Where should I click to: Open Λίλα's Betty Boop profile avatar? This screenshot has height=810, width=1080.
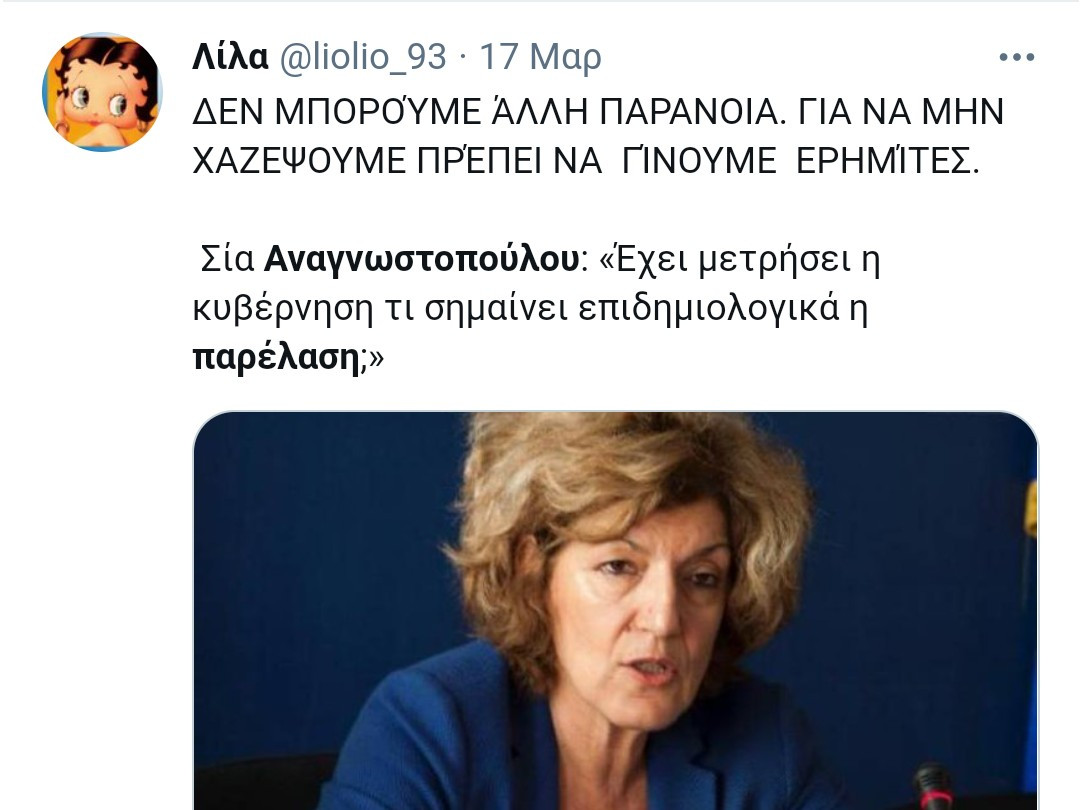pos(102,92)
